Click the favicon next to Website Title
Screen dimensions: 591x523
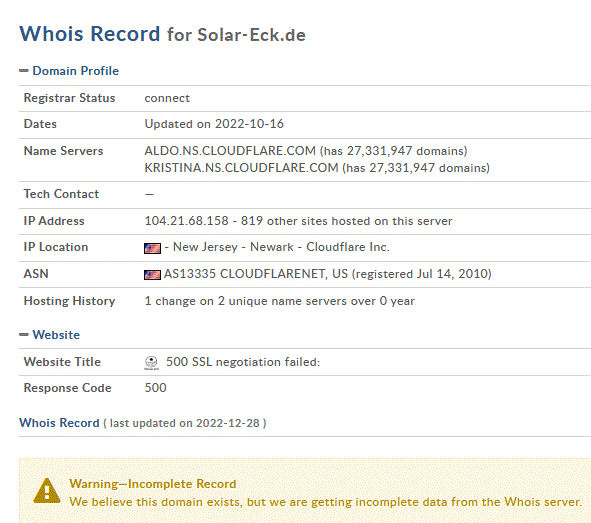pos(151,362)
